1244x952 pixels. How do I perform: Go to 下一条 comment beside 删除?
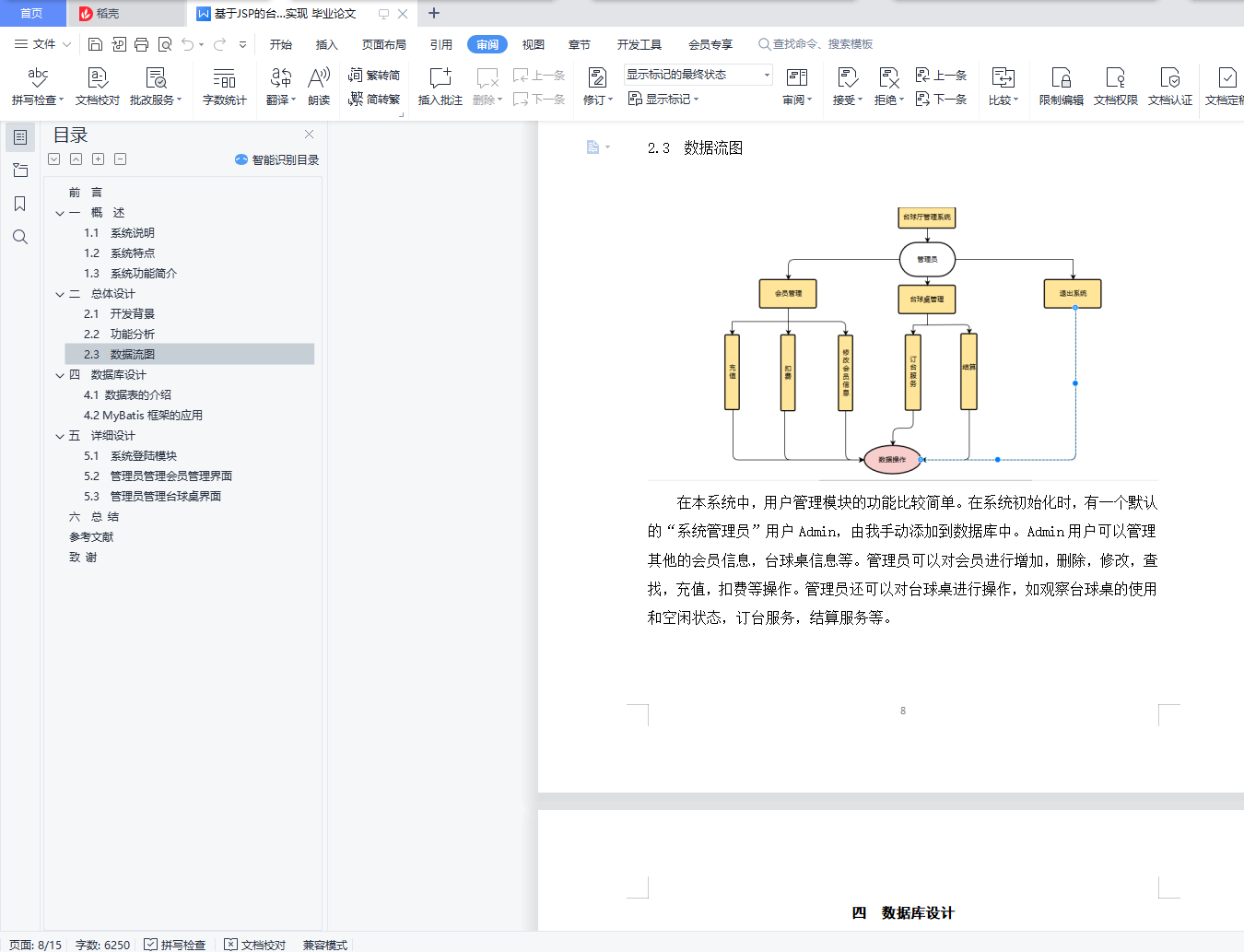tap(539, 99)
